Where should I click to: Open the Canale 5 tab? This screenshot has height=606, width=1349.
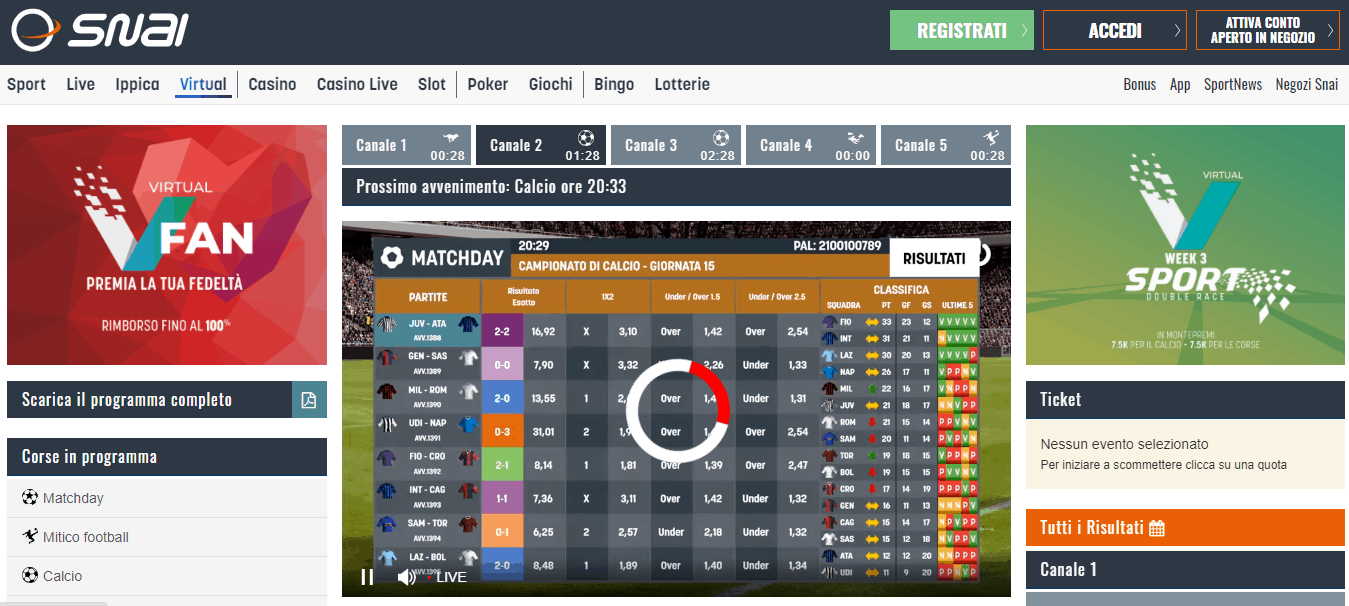[946, 145]
